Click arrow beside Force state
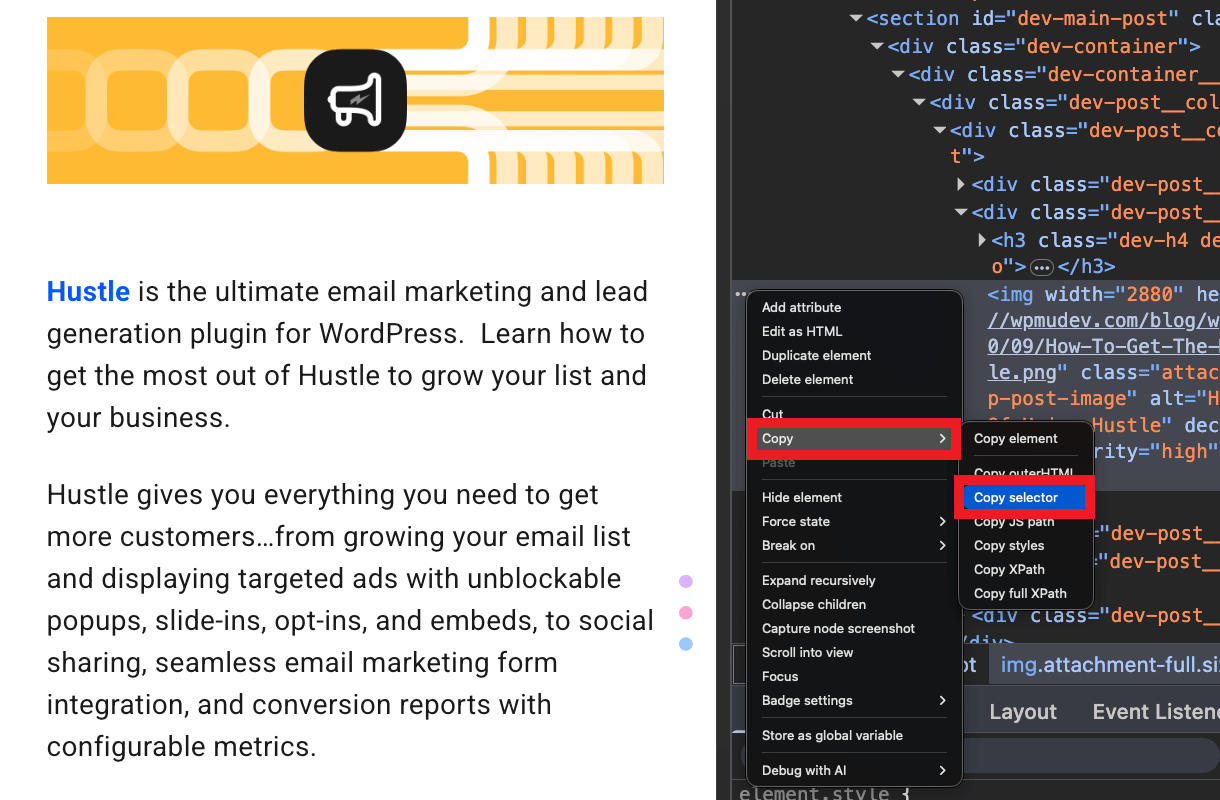Image resolution: width=1220 pixels, height=800 pixels. tap(942, 521)
